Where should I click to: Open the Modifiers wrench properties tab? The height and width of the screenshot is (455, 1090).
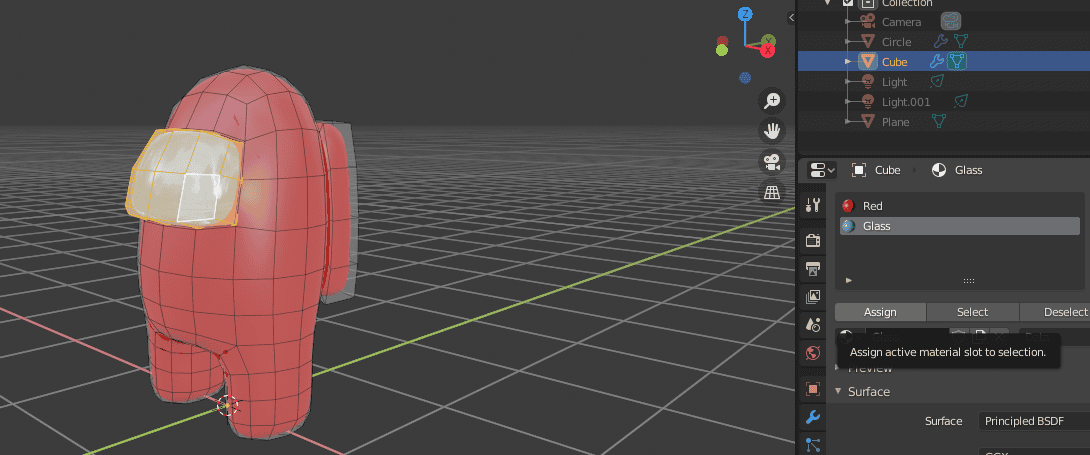pos(813,417)
